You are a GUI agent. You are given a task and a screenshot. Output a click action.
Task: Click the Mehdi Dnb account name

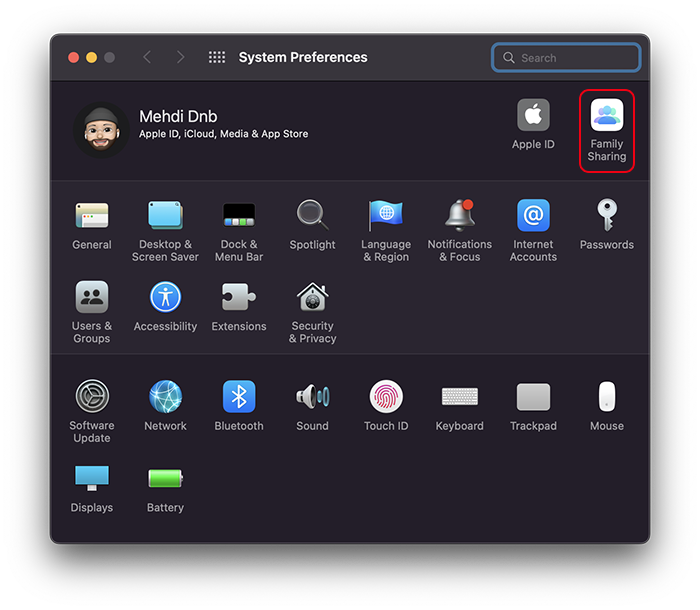coord(178,117)
